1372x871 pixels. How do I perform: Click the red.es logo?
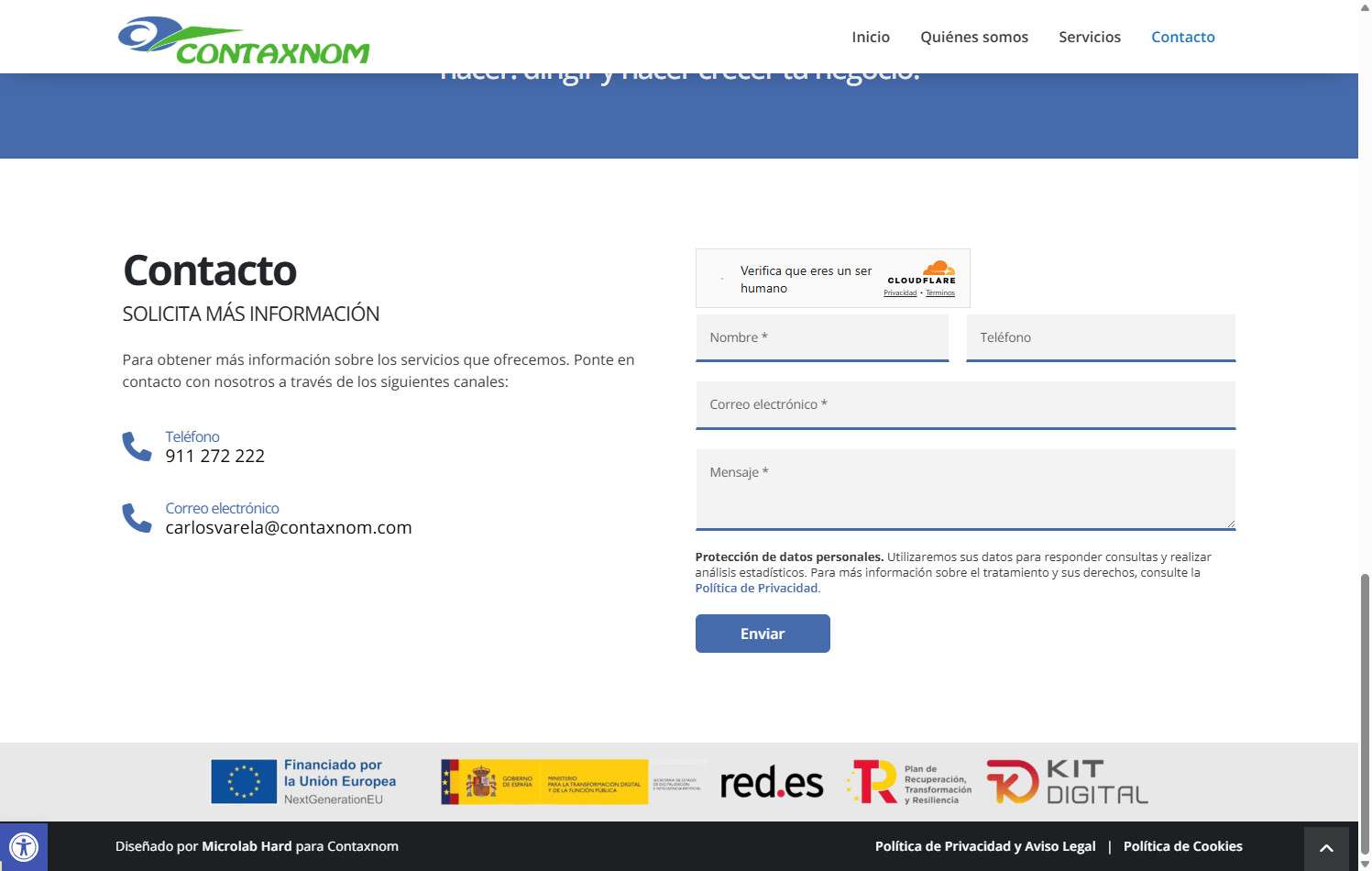pyautogui.click(x=771, y=783)
